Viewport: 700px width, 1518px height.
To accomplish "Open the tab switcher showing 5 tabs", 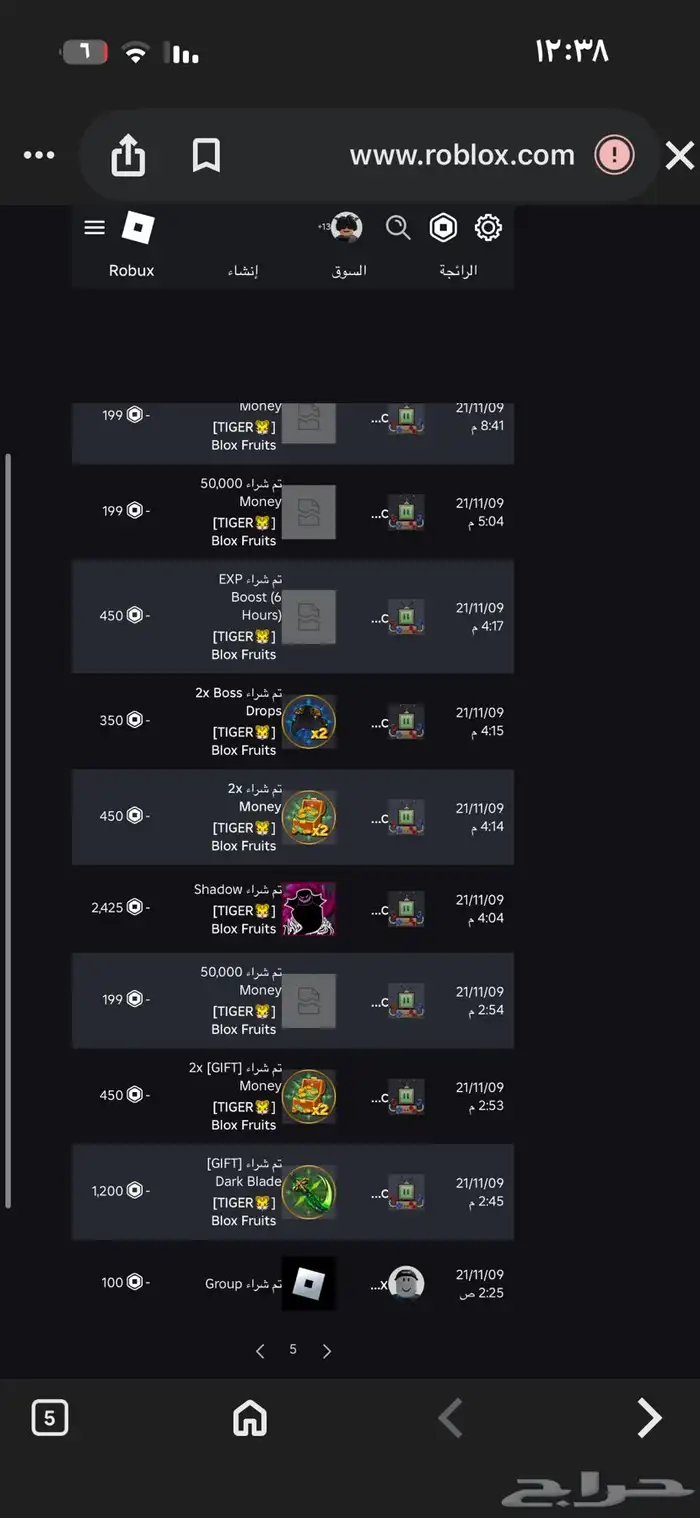I will click(x=50, y=1417).
